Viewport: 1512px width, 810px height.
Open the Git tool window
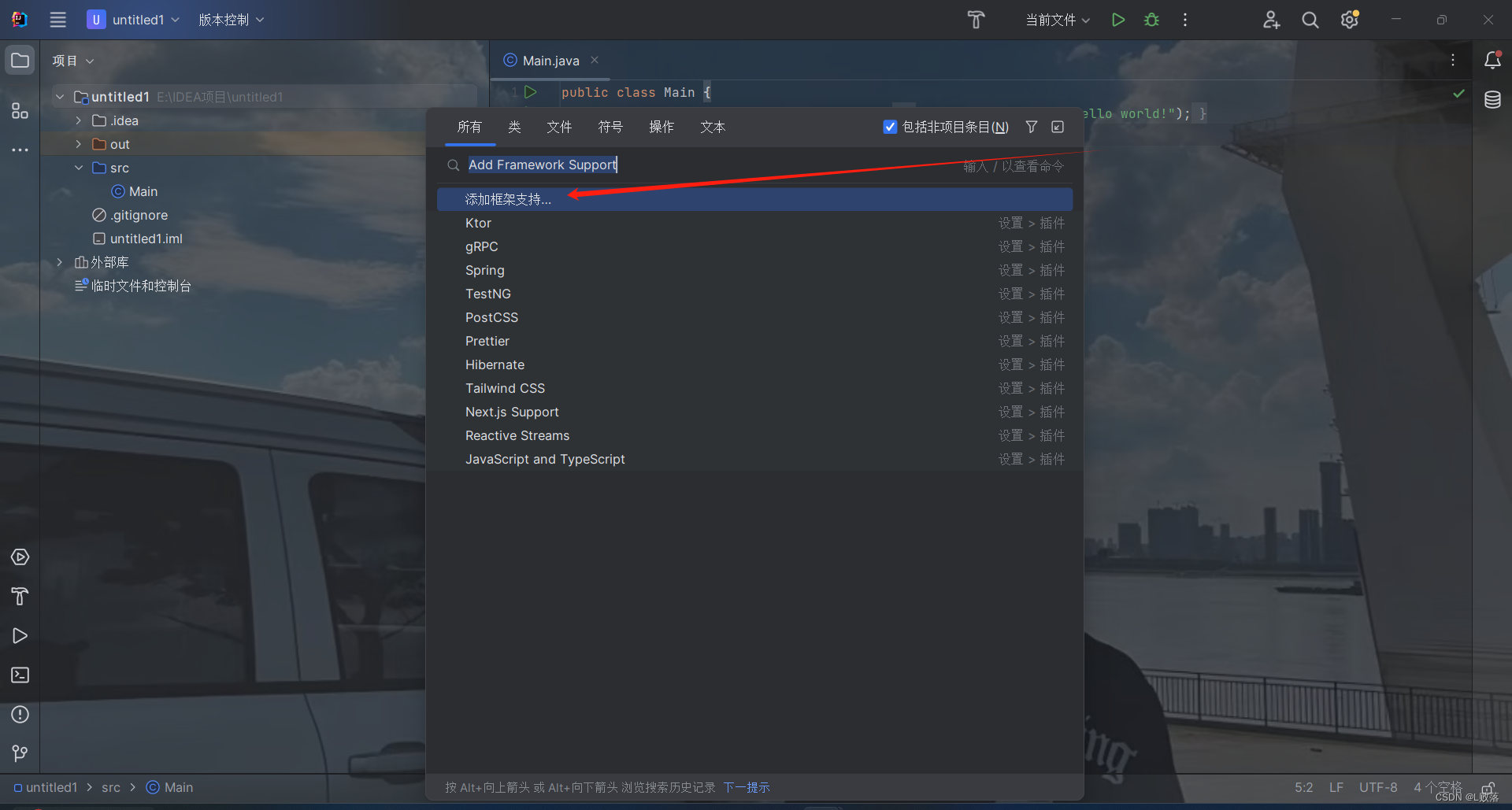point(20,754)
